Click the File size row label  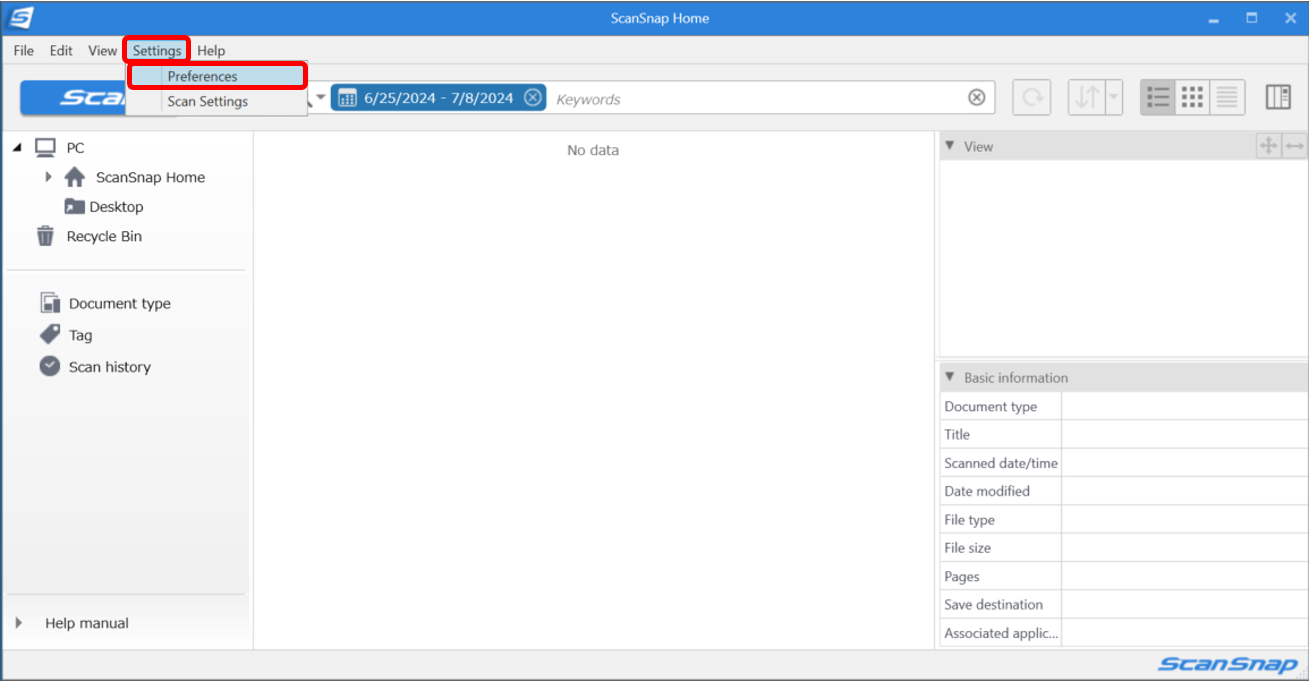click(968, 548)
